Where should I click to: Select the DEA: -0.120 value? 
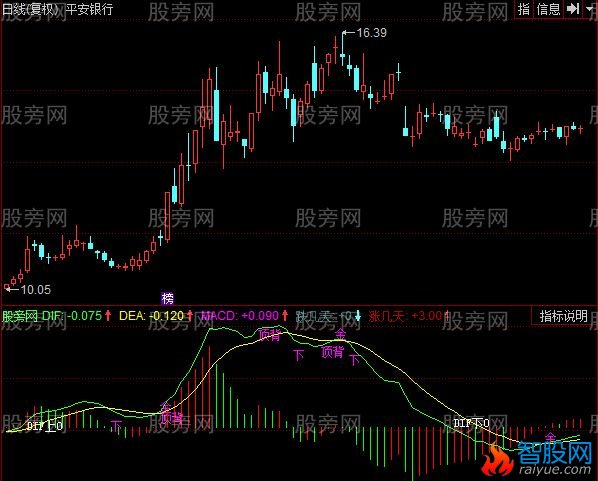151,316
